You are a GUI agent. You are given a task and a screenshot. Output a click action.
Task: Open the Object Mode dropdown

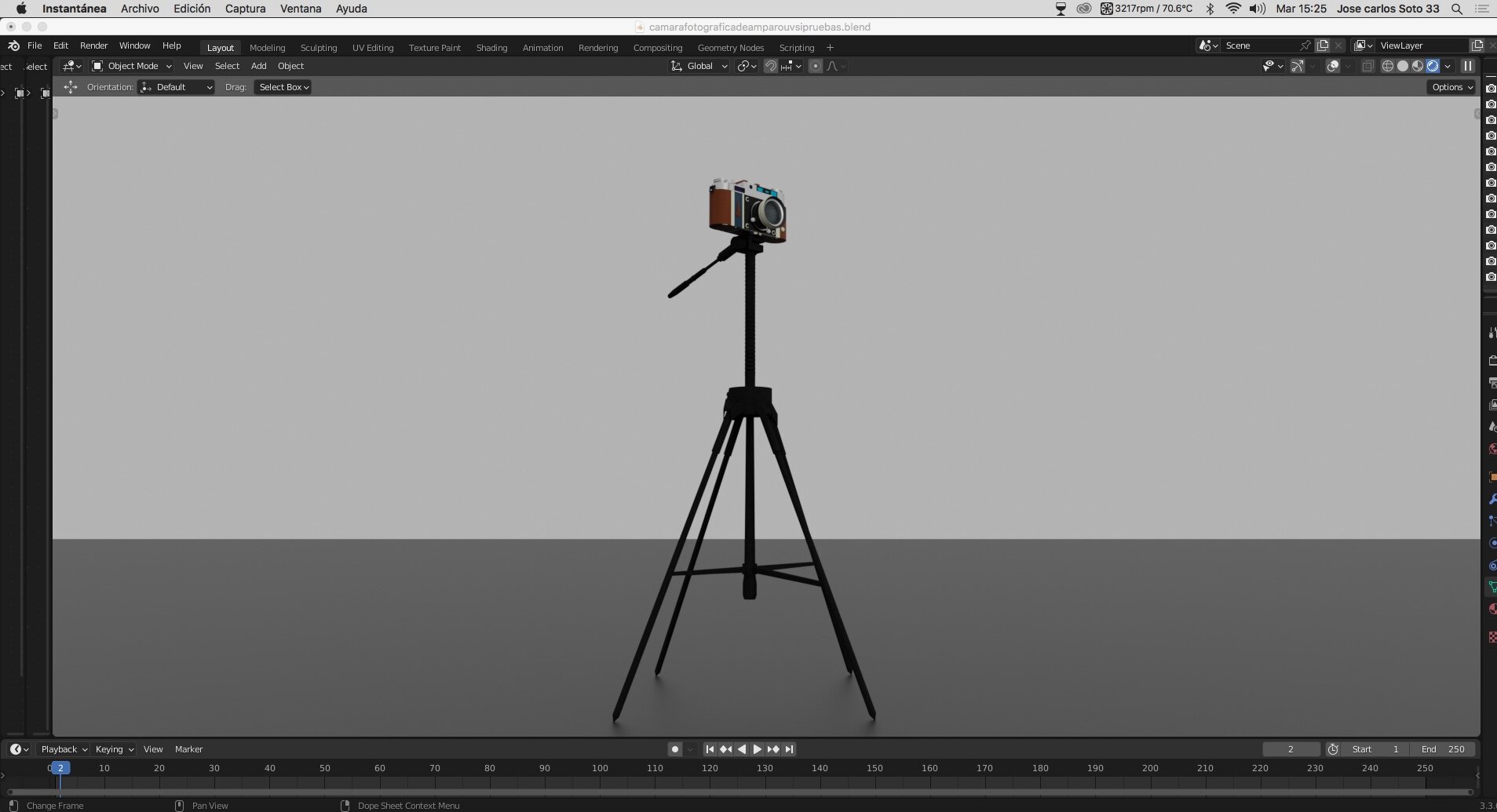tap(132, 66)
